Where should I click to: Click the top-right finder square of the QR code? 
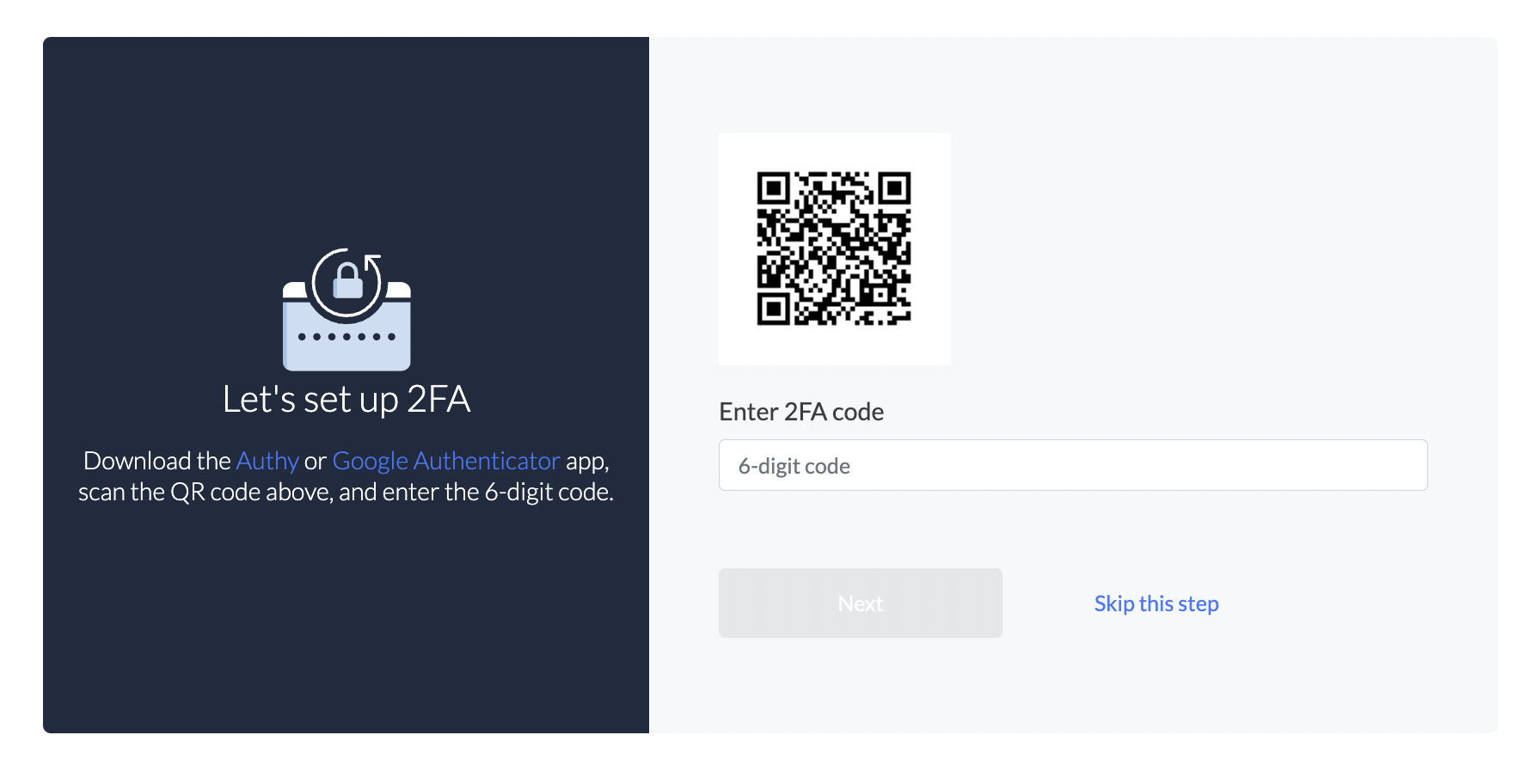[894, 187]
